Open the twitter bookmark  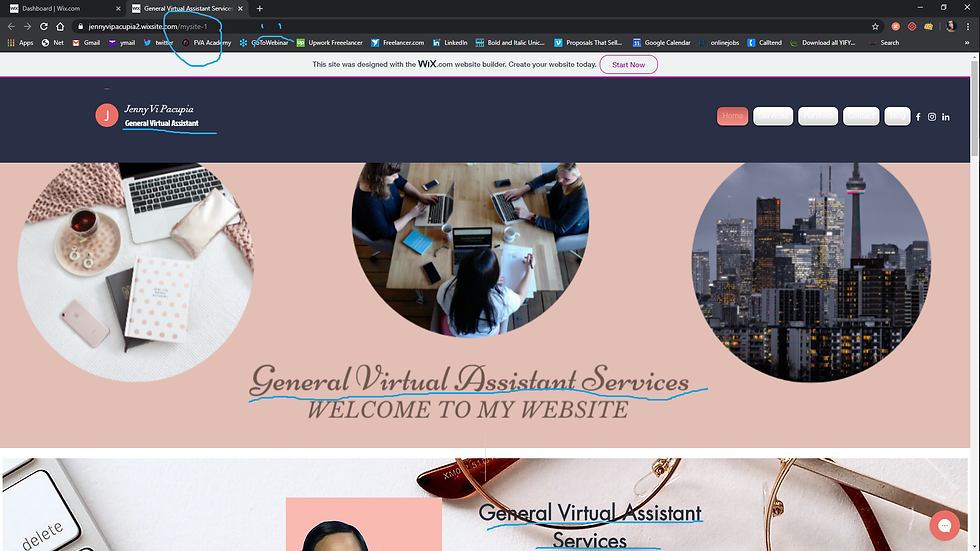coord(158,42)
